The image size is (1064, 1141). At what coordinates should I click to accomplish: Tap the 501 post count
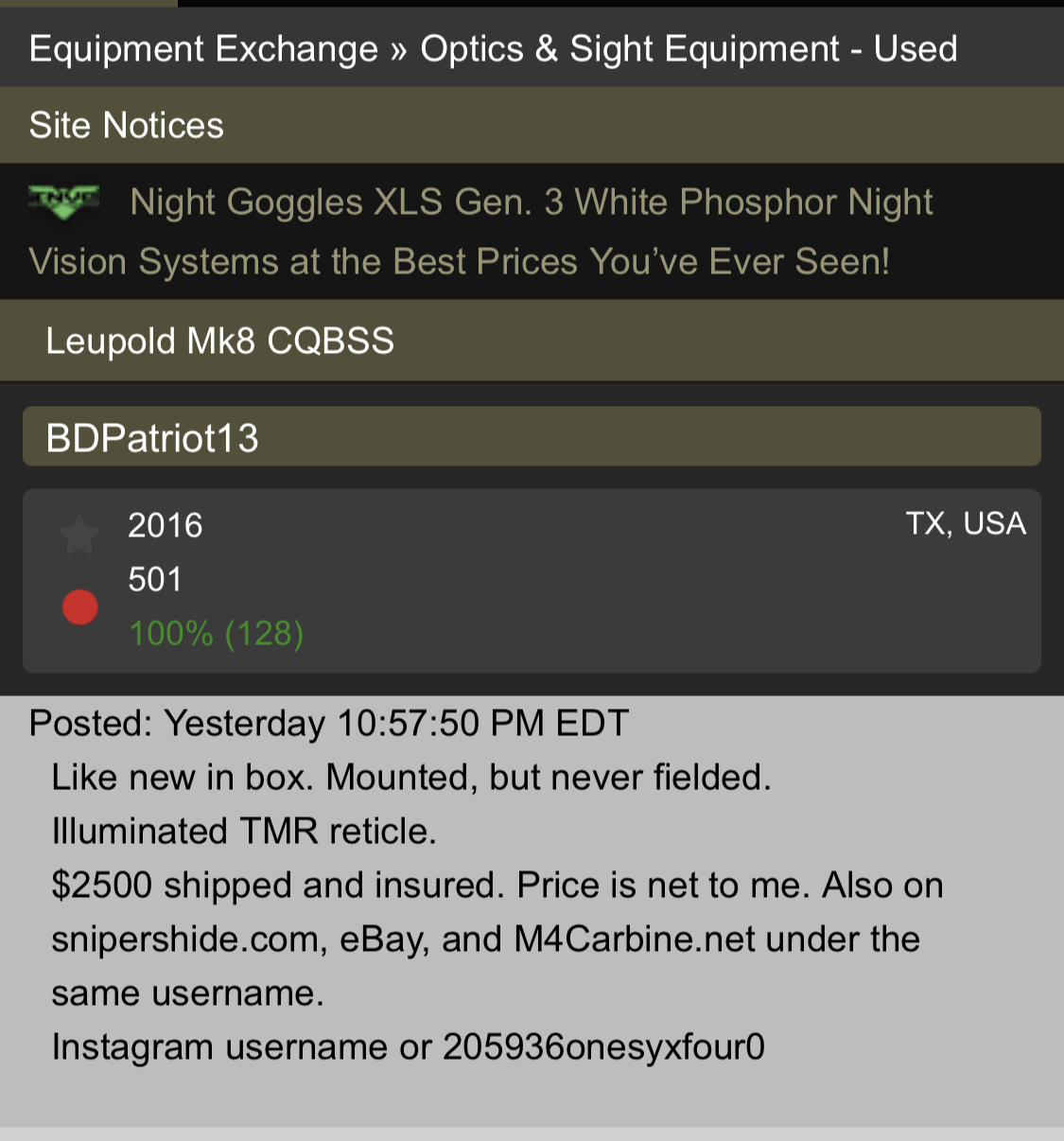pyautogui.click(x=155, y=580)
